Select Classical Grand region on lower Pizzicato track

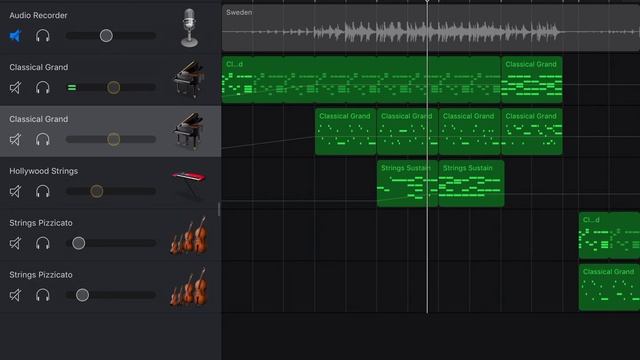609,287
